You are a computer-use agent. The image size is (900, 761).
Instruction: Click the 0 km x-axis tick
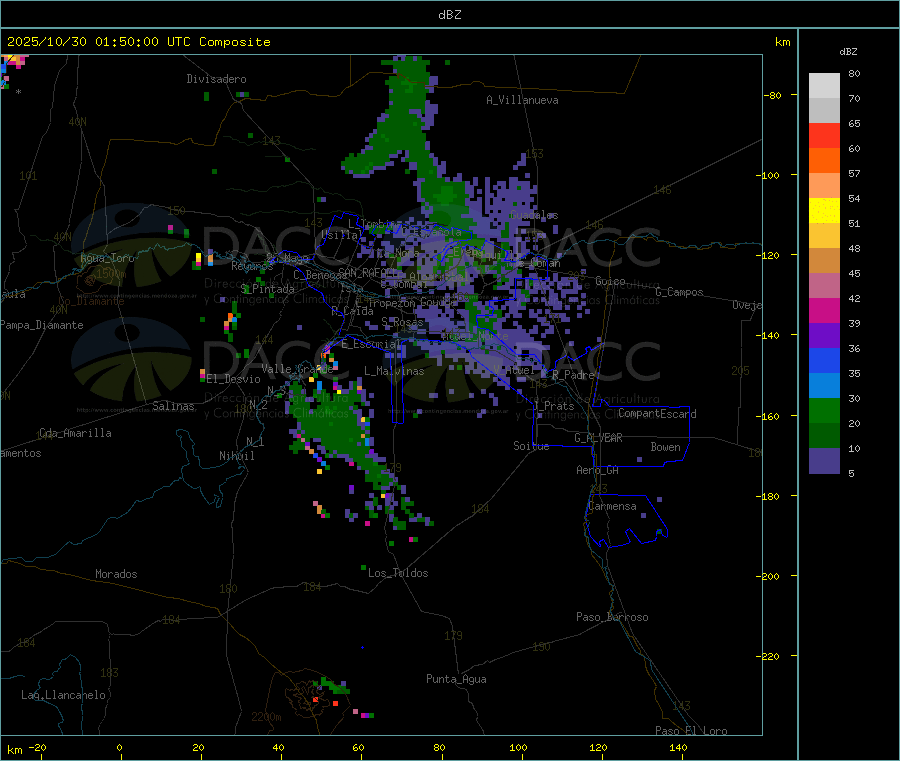pos(119,747)
